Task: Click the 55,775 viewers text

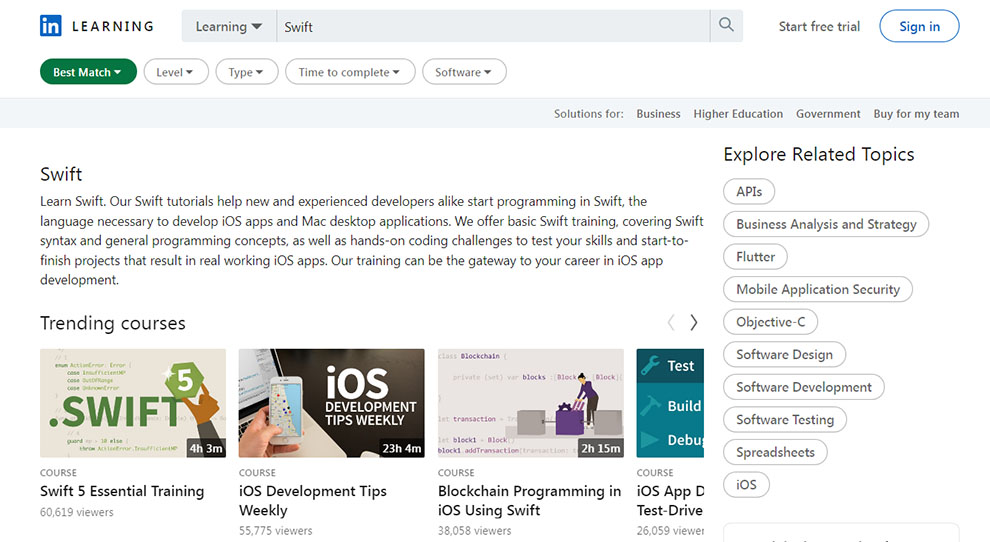Action: pyautogui.click(x=275, y=531)
